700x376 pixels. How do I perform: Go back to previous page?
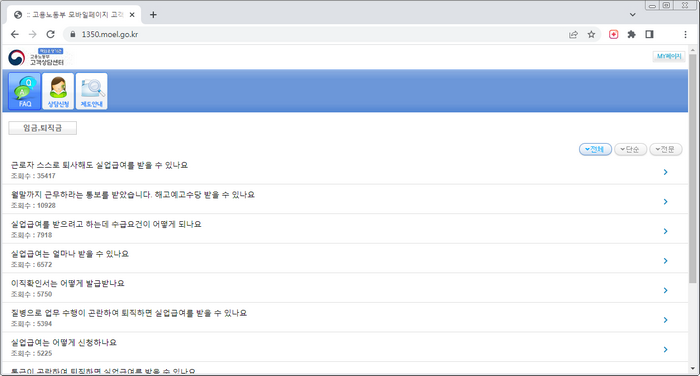(x=15, y=34)
